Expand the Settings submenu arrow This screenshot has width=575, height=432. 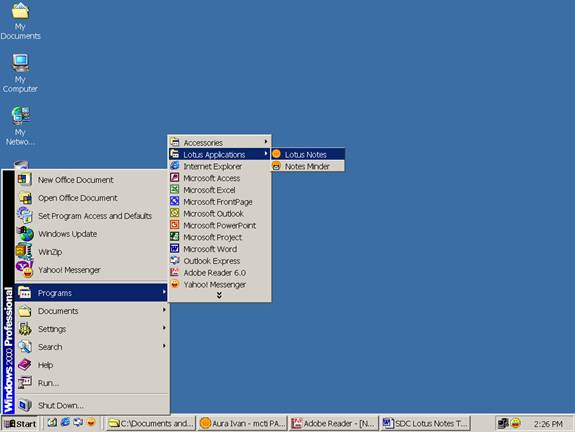tap(164, 328)
